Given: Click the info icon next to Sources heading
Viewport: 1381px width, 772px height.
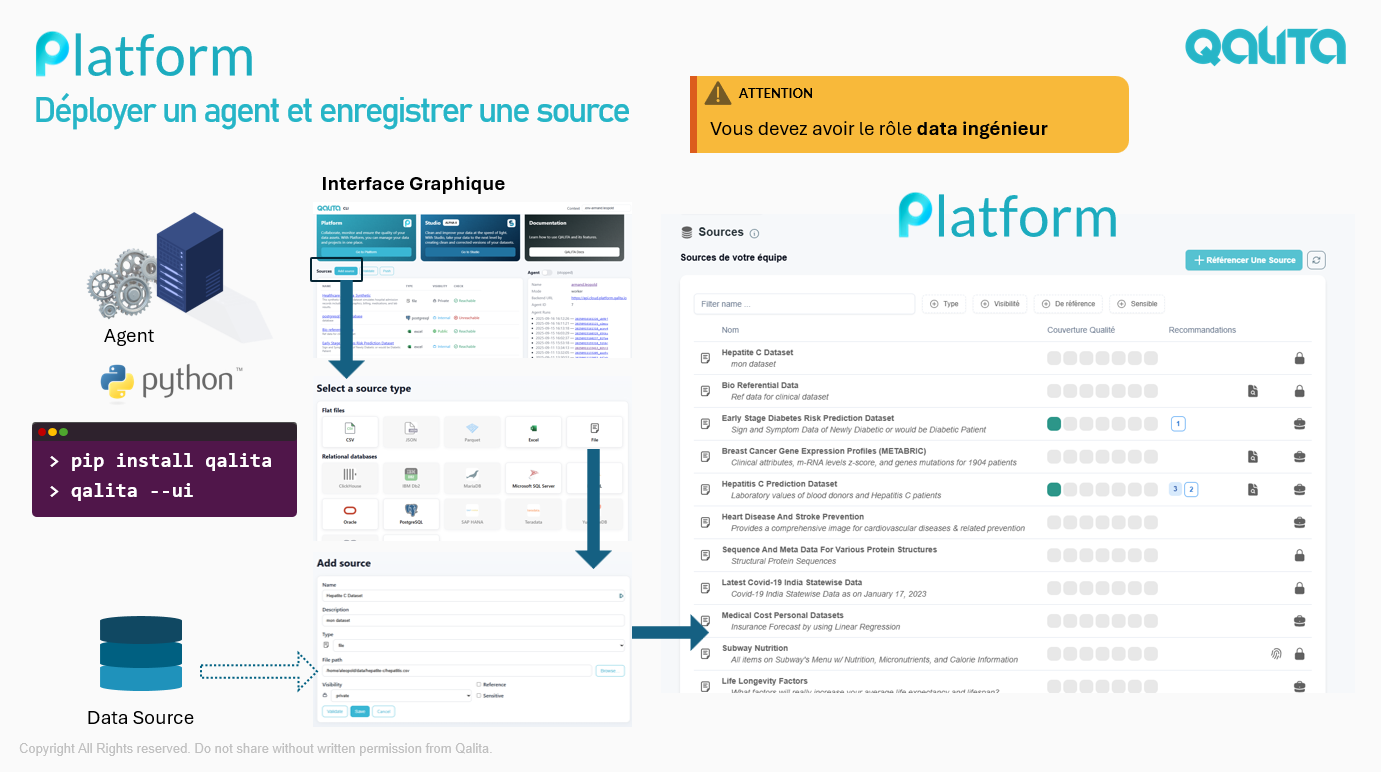Looking at the screenshot, I should [x=754, y=234].
